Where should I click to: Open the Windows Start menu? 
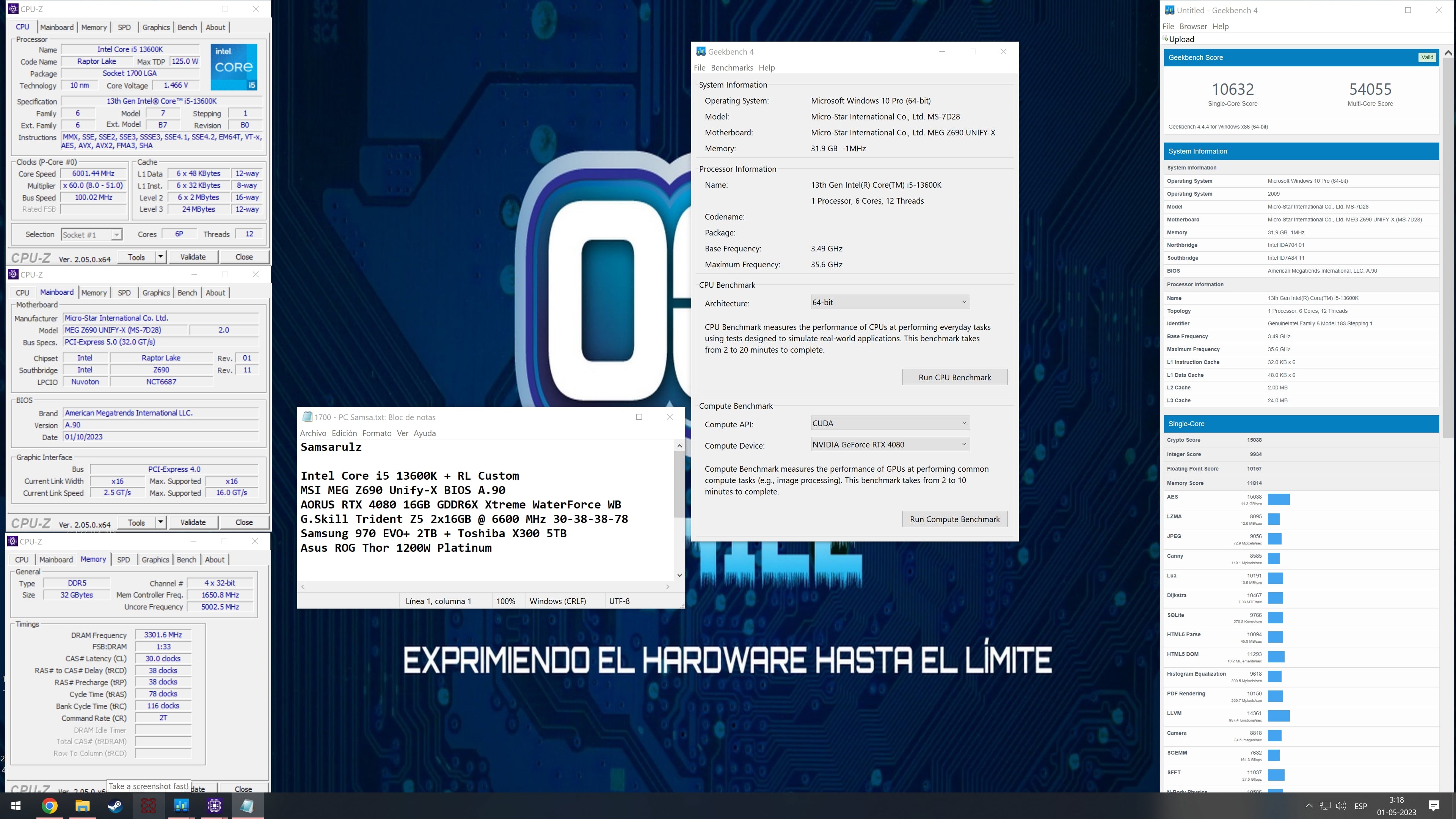point(16,805)
